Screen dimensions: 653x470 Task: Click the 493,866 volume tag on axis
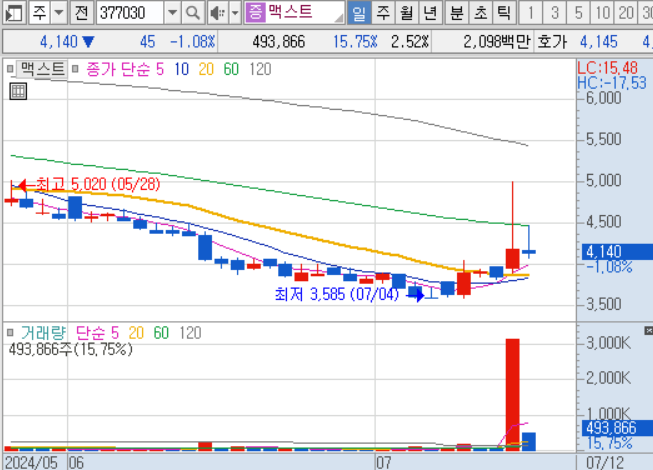pos(617,428)
